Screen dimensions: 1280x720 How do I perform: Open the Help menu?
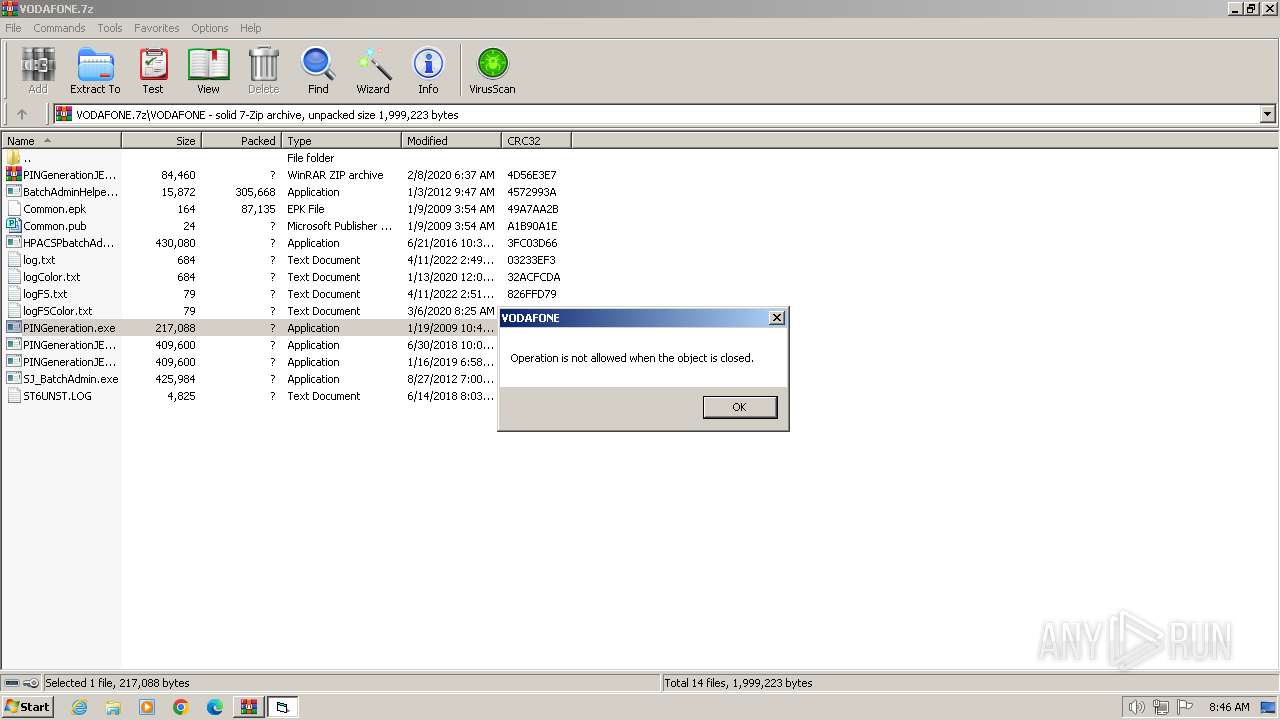[x=251, y=28]
